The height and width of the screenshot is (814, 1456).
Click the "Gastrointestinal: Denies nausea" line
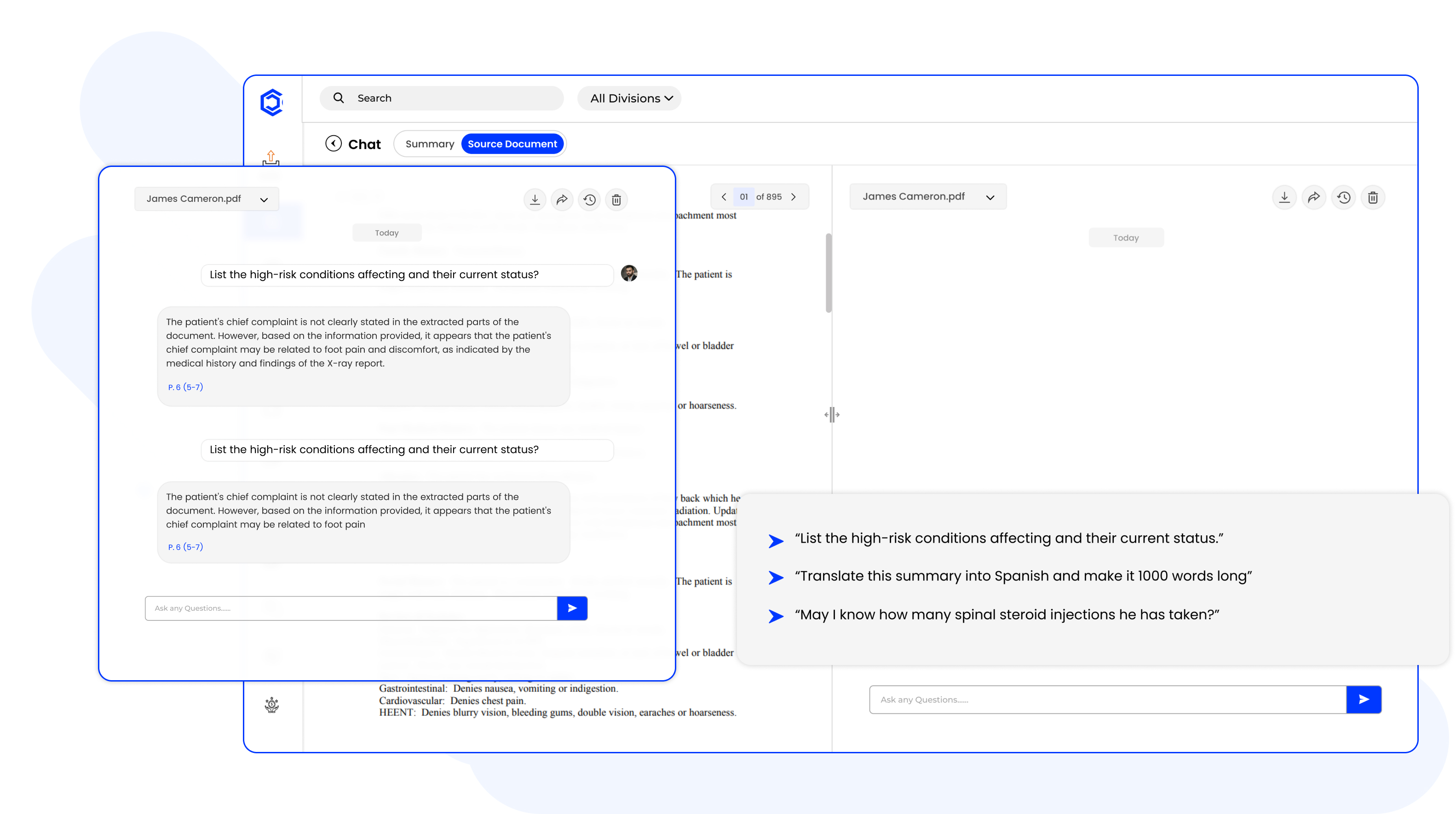click(498, 688)
